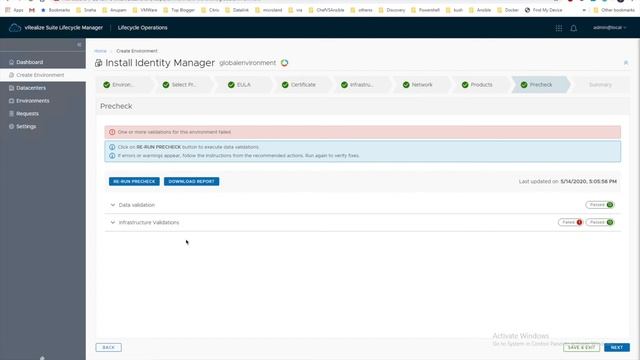Open the Other bookmarks folder

tap(614, 10)
